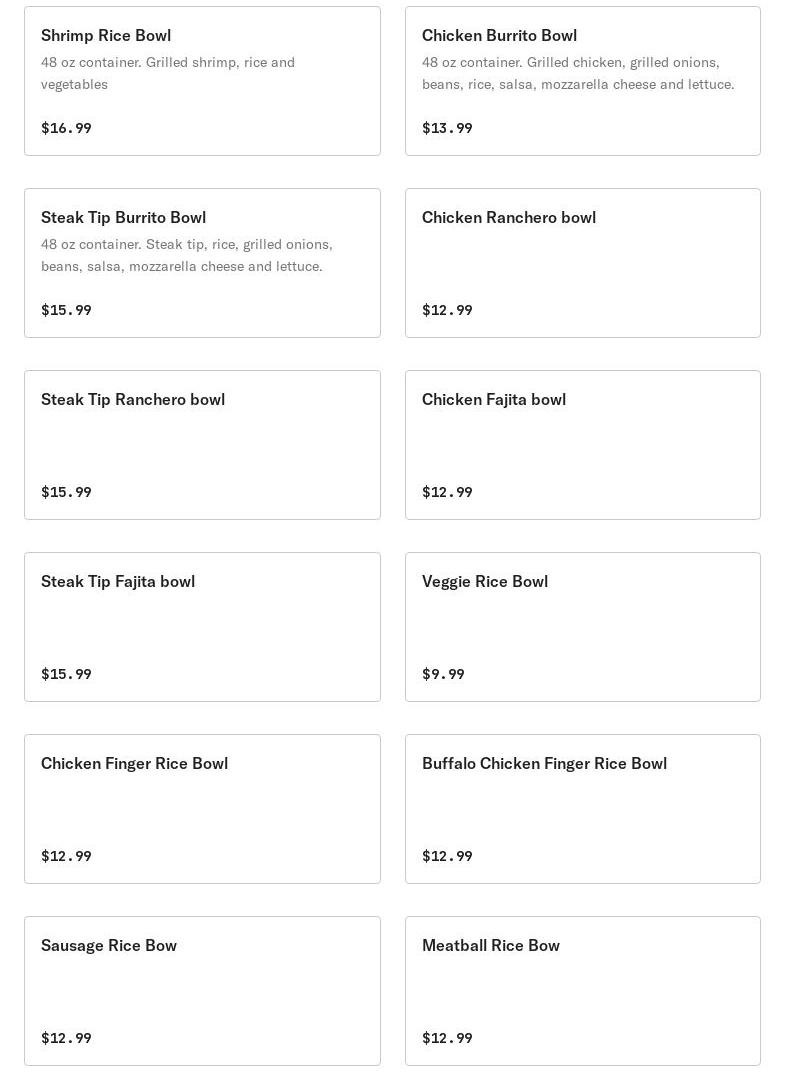The height and width of the screenshot is (1089, 785).
Task: Click the Meatball Rice Bow price
Action: coord(447,1038)
